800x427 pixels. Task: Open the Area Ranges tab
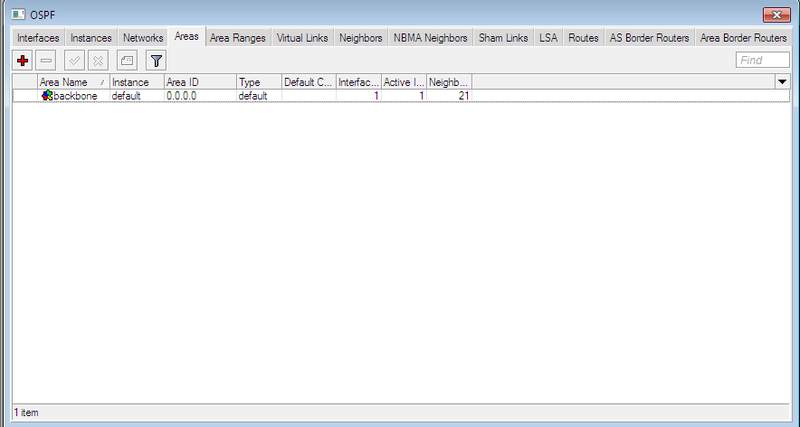coord(238,38)
